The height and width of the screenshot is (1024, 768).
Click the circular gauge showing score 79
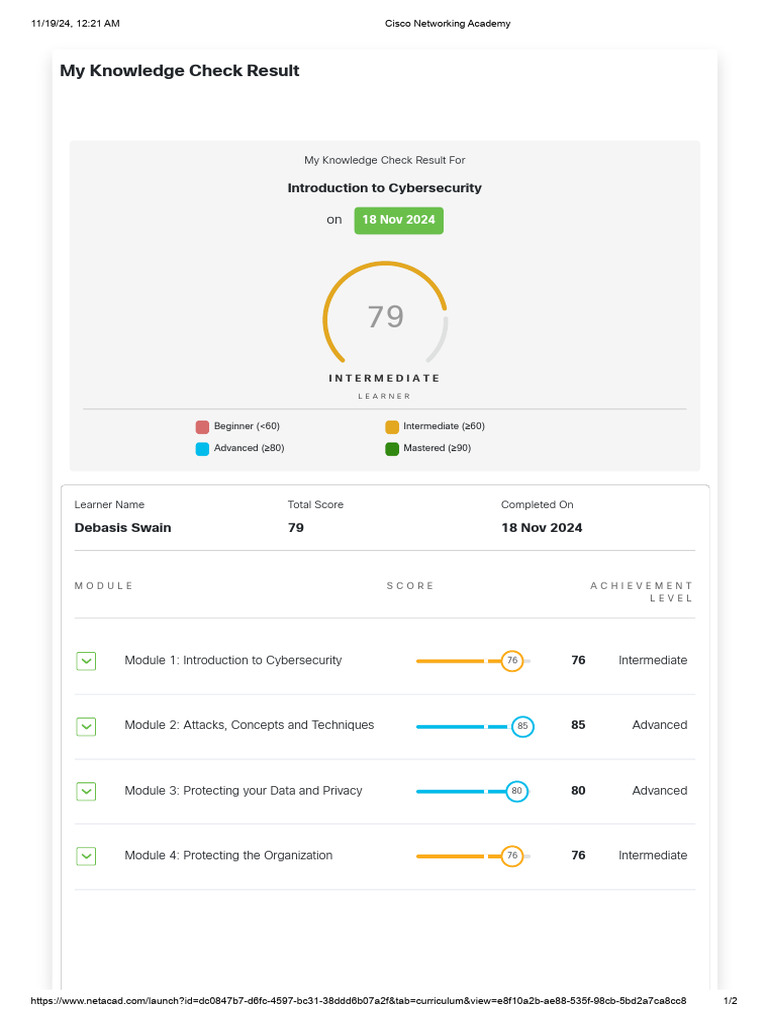pos(385,317)
